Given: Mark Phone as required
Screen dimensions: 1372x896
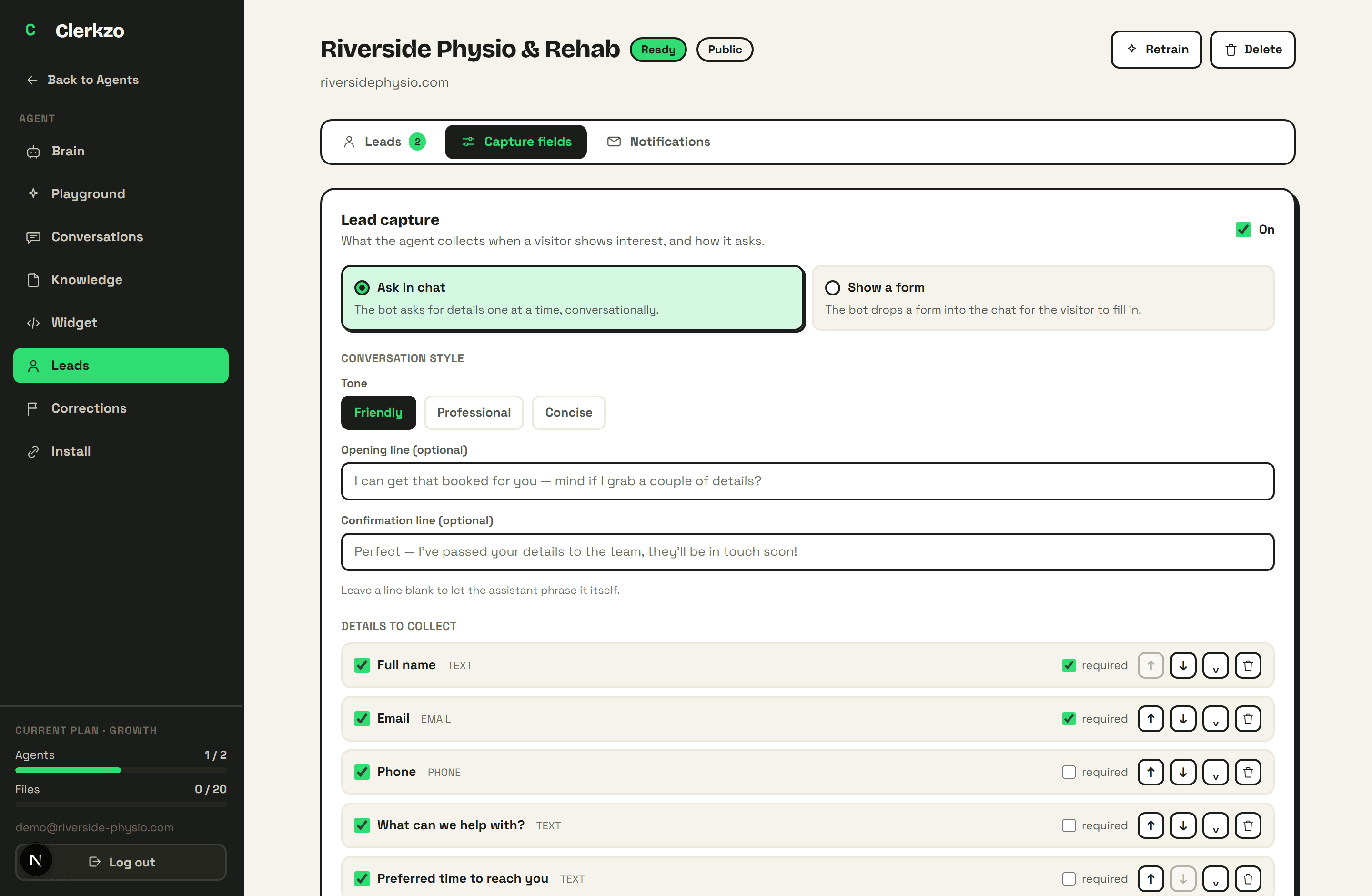Looking at the screenshot, I should point(1069,772).
